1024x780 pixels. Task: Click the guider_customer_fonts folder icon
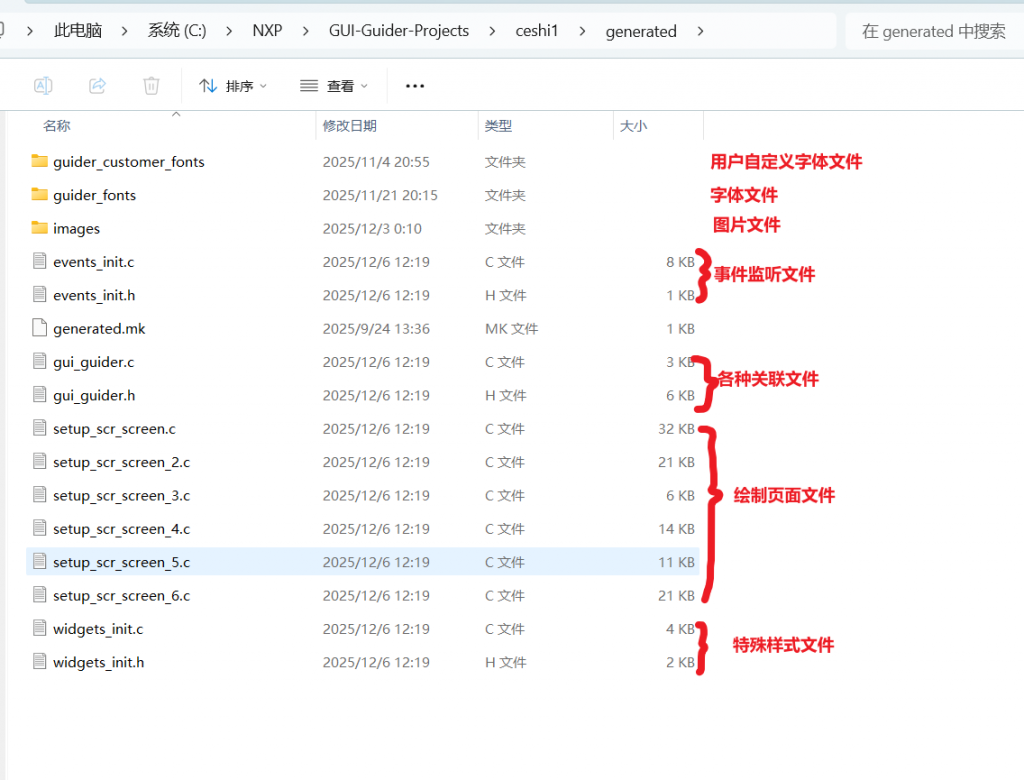click(40, 162)
